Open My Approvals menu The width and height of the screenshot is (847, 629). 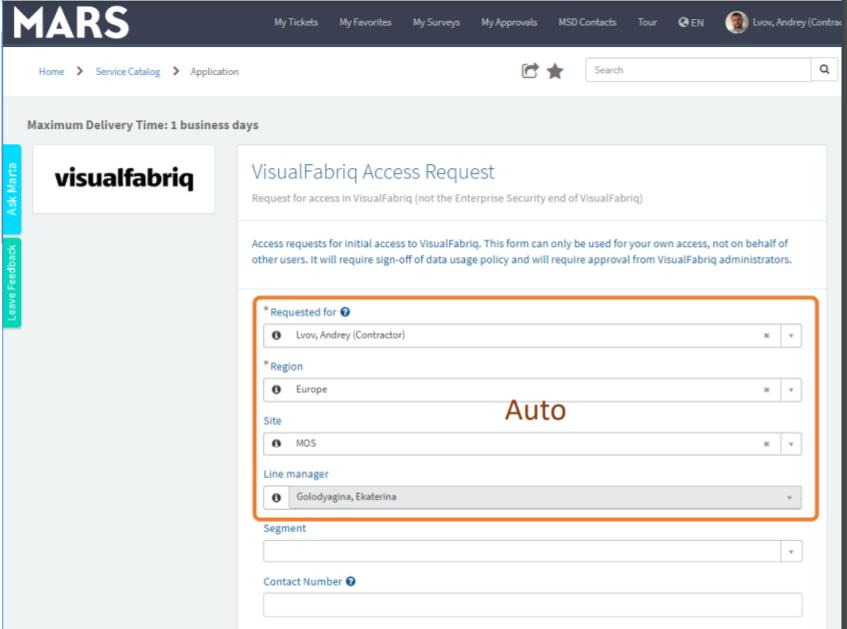509,22
